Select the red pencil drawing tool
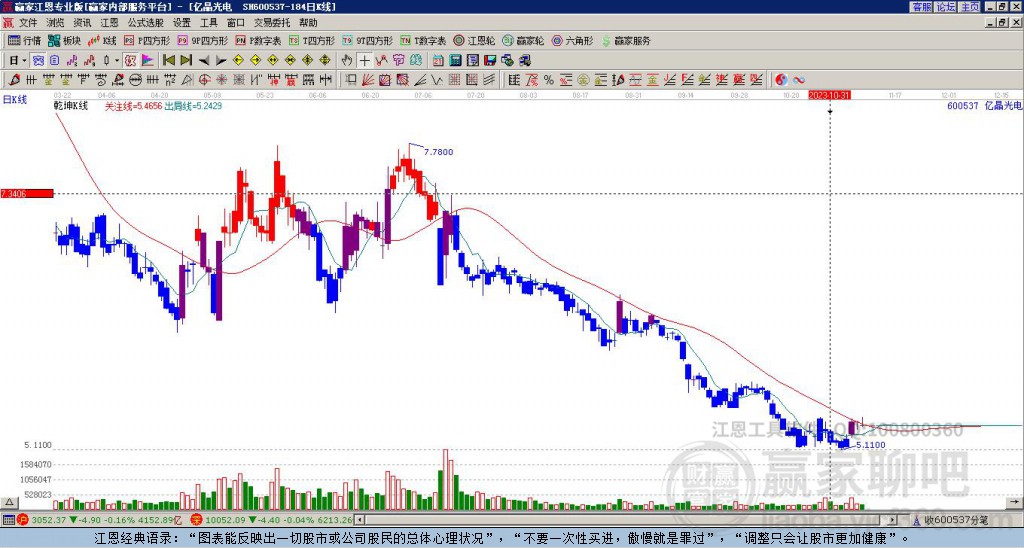This screenshot has width=1024, height=548. (14, 80)
